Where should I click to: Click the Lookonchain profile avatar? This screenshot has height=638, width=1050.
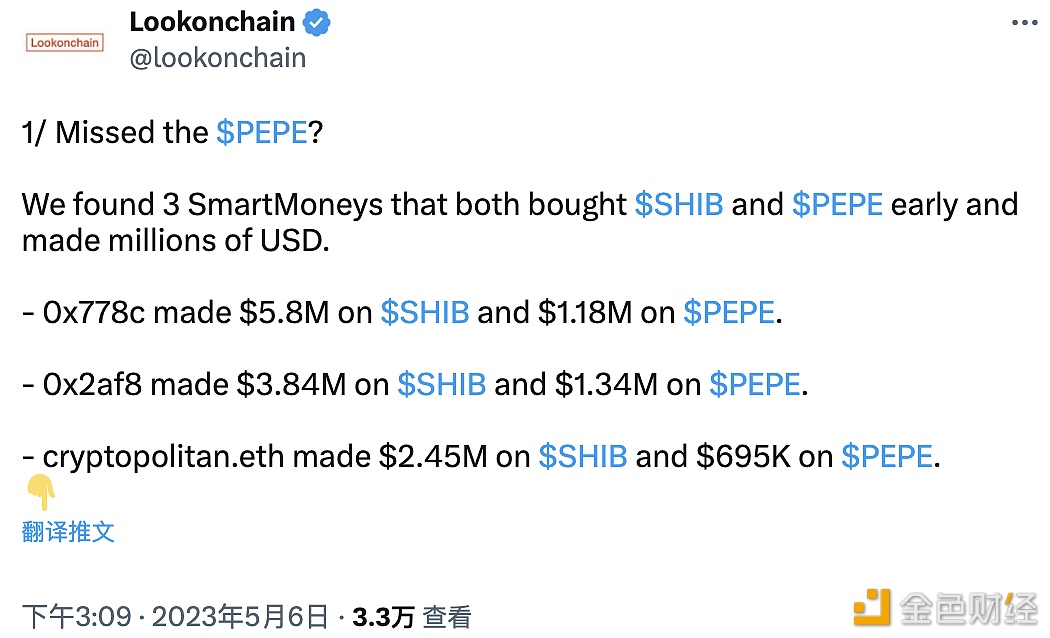tap(64, 43)
